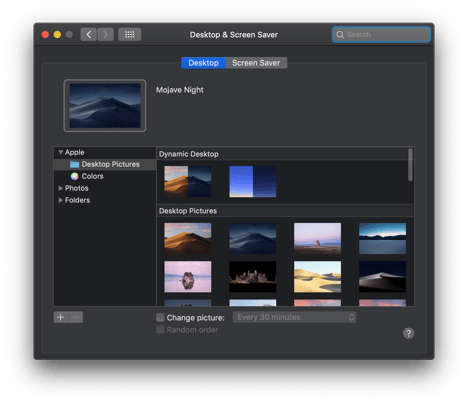Pick the Mojave Night dune picture
This screenshot has width=468, height=404.
tap(253, 239)
